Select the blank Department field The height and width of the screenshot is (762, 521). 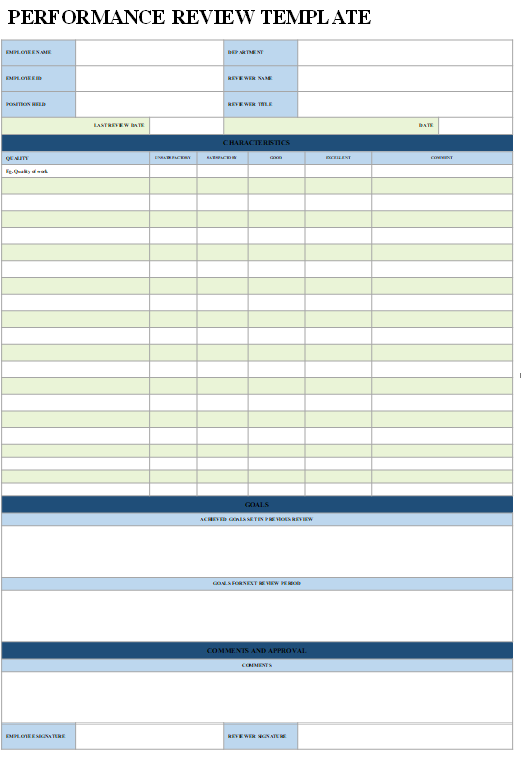[x=405, y=52]
